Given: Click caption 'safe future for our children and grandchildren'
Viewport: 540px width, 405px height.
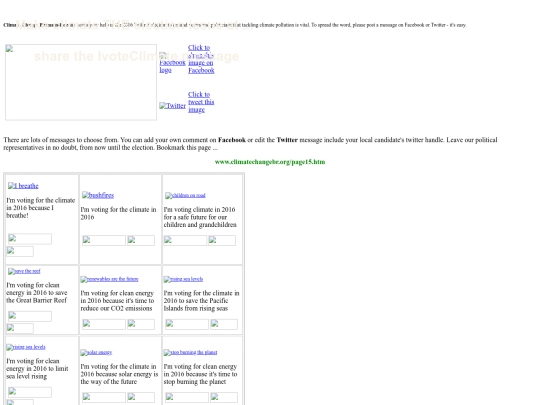Looking at the screenshot, I should coord(200,221).
